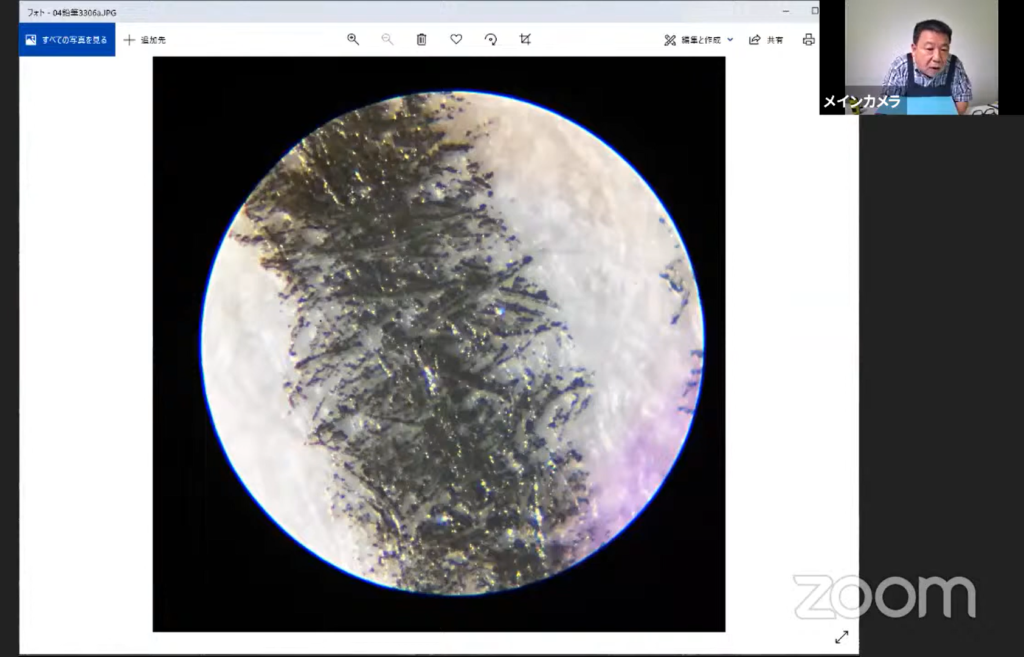Screen dimensions: 1024x657
Task: Click the zoom out magnifier icon
Action: [387, 39]
